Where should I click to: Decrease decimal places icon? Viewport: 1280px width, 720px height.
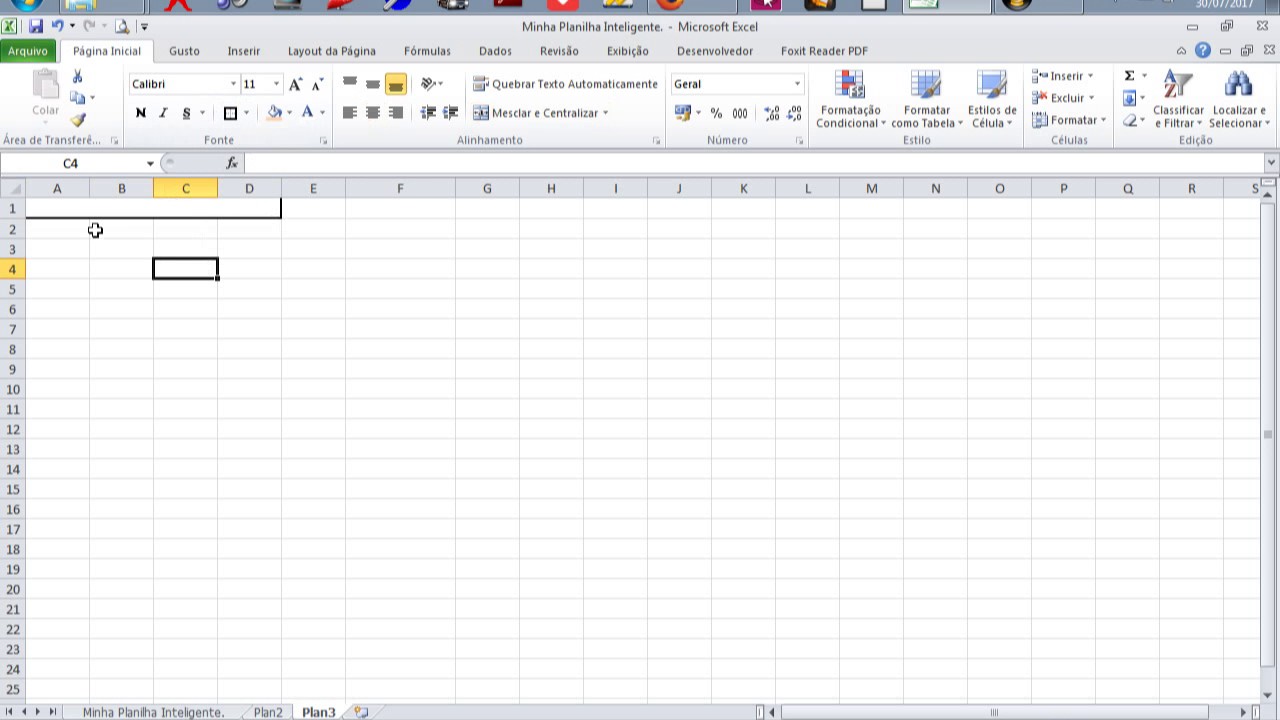pos(794,113)
